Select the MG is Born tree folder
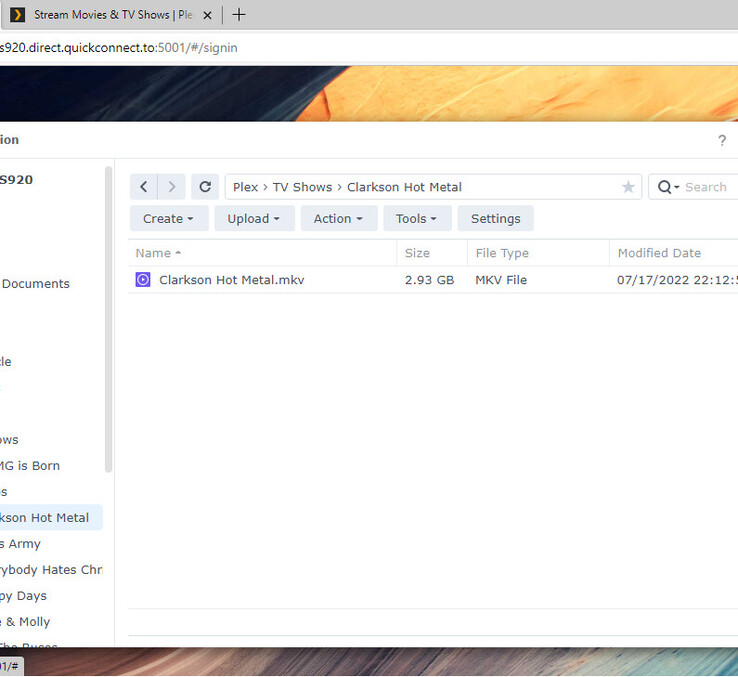Screen dimensions: 738x677 pyautogui.click(x=30, y=466)
